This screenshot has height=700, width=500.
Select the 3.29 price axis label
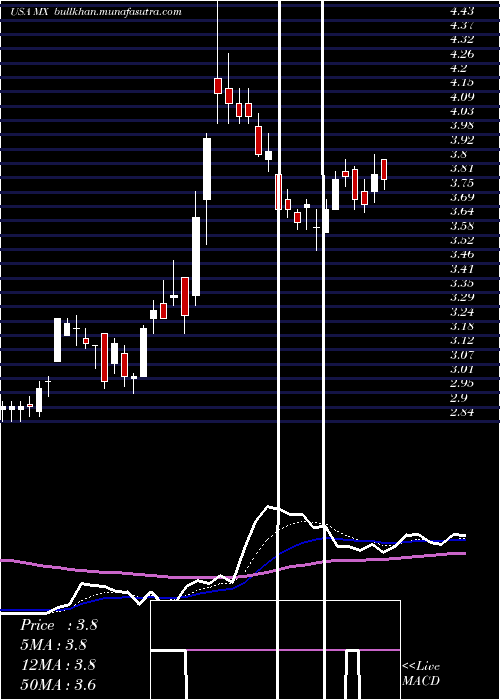point(462,298)
